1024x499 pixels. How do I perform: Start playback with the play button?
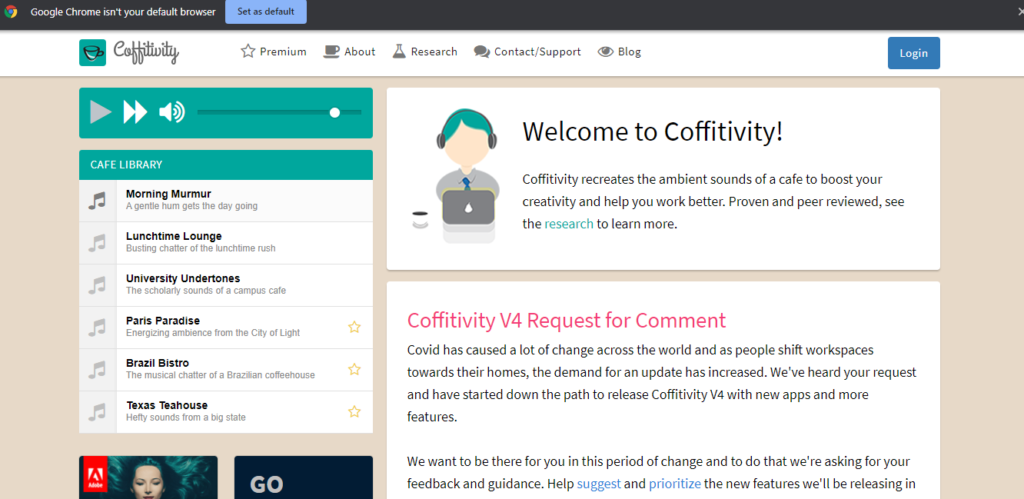tap(101, 112)
